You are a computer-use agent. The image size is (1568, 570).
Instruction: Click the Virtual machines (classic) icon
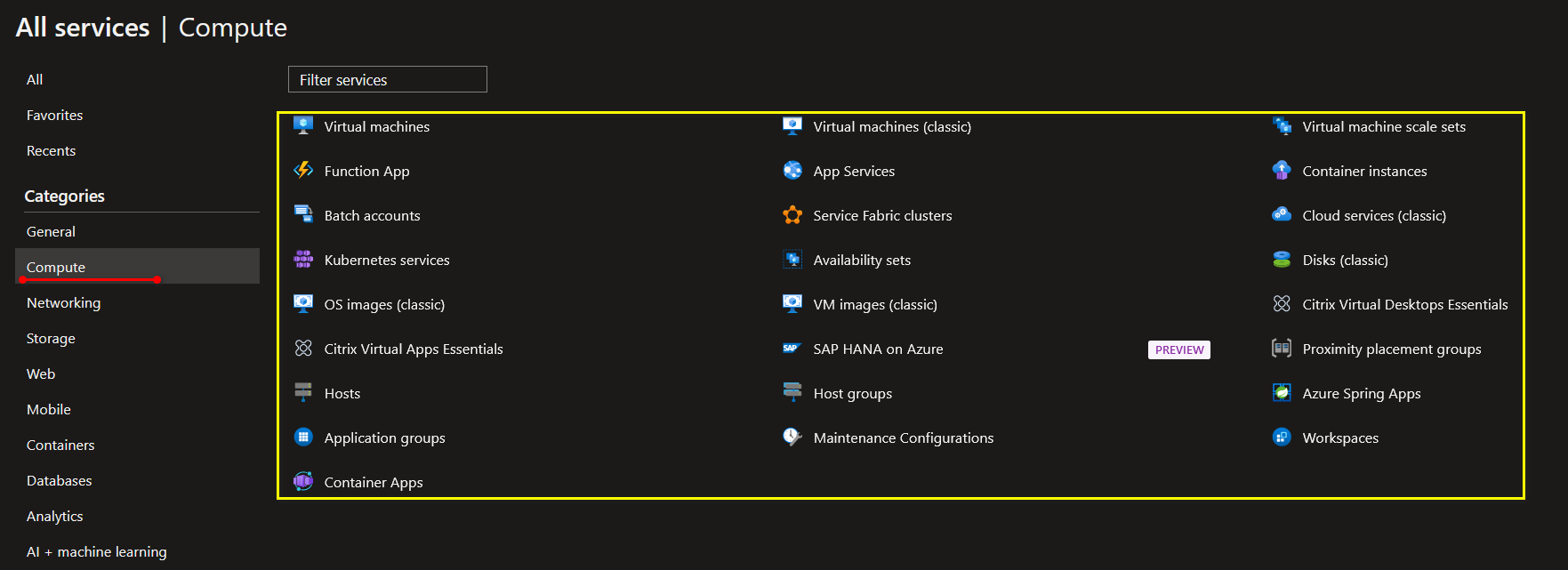coord(792,125)
